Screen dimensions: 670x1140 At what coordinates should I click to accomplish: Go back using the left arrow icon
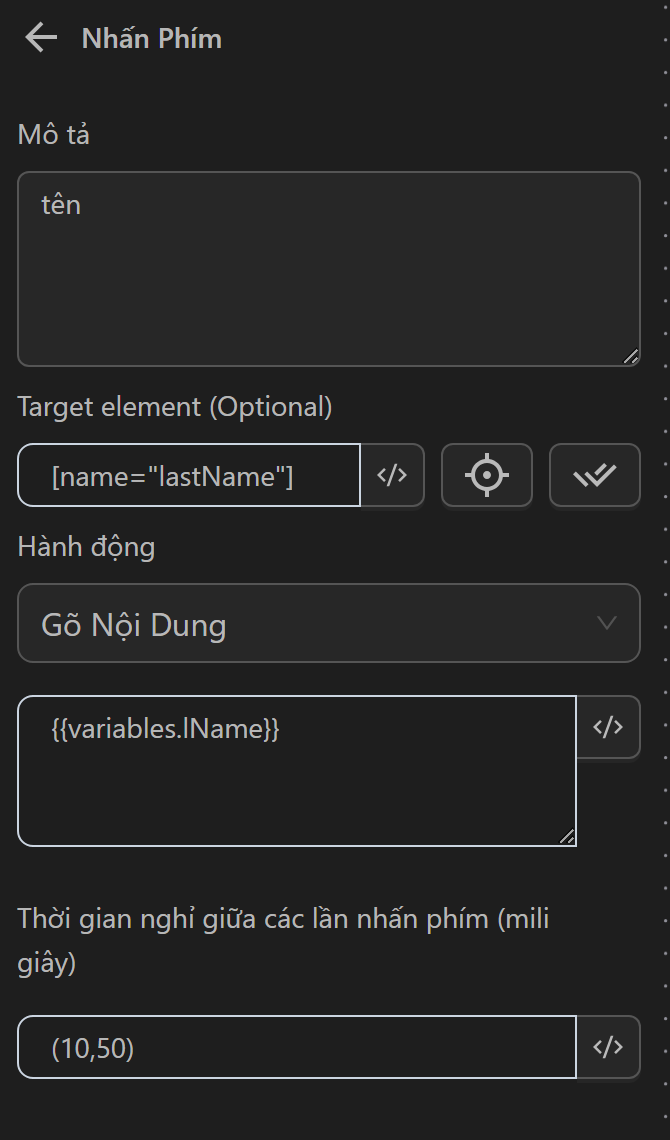[41, 39]
